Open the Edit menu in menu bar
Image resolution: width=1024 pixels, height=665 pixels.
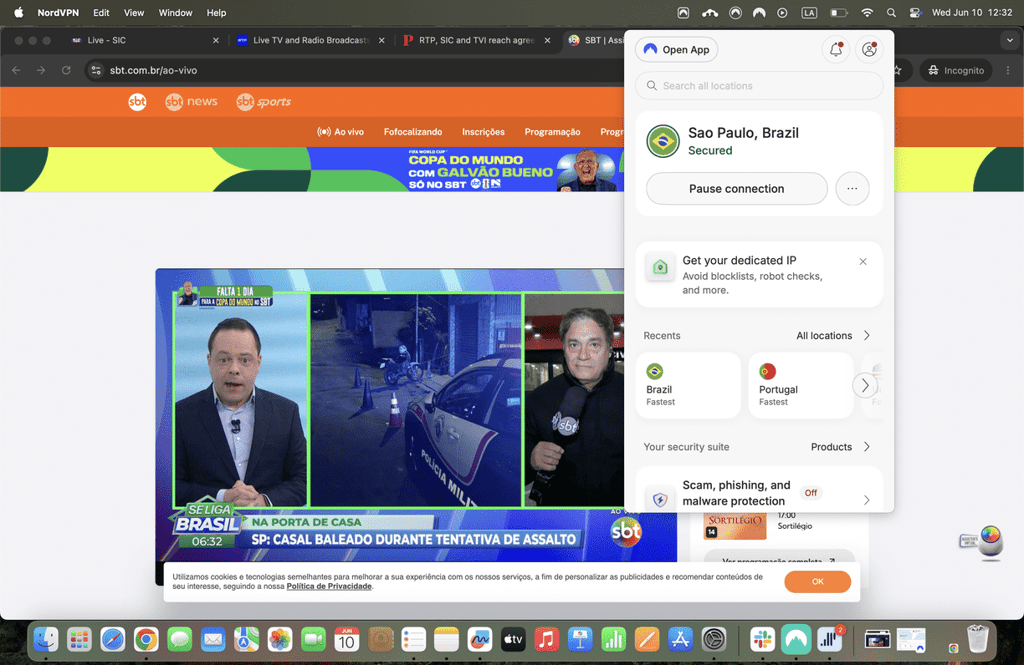(x=101, y=12)
